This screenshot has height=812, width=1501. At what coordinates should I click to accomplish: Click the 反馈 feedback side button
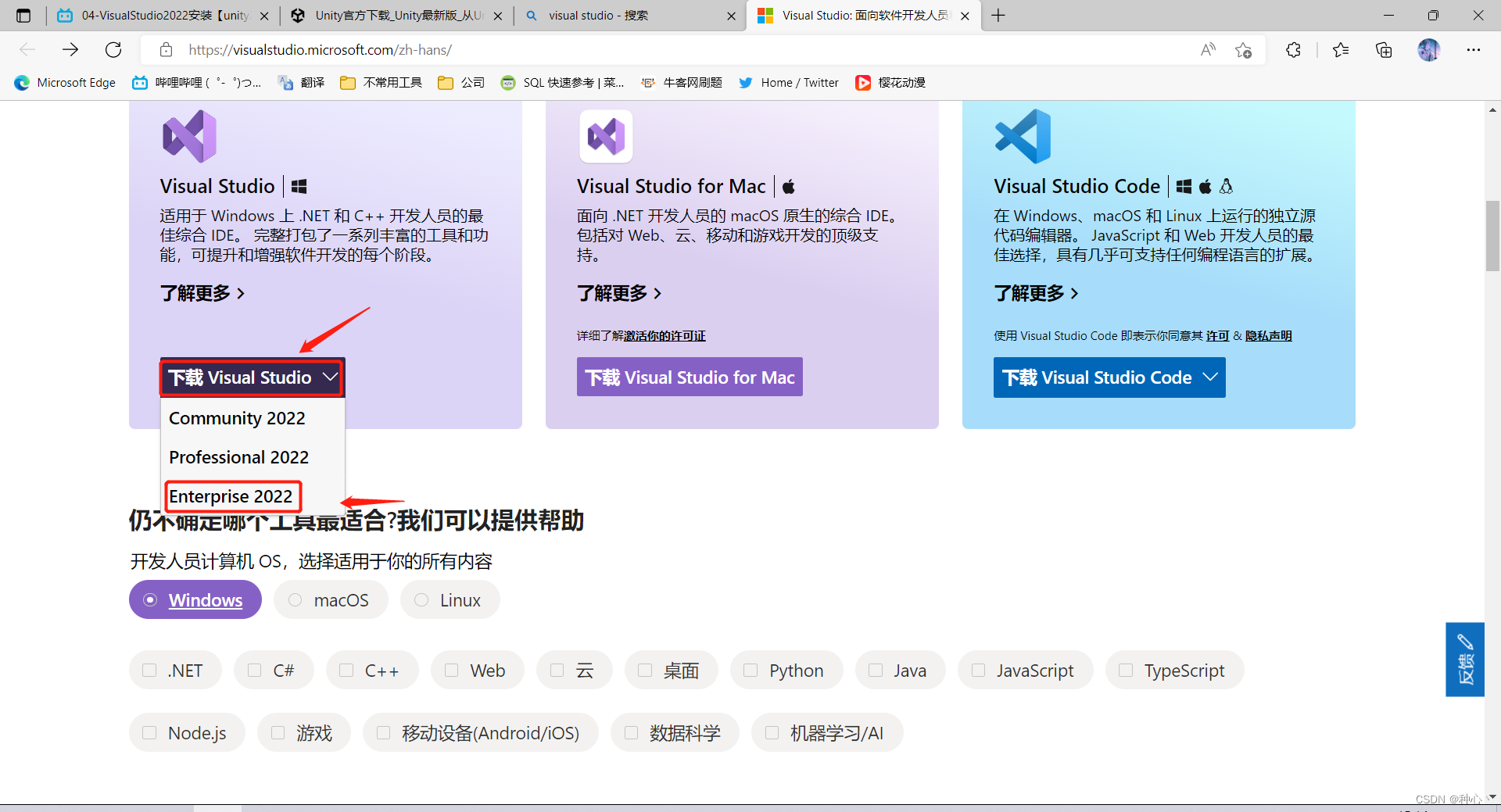[1465, 660]
